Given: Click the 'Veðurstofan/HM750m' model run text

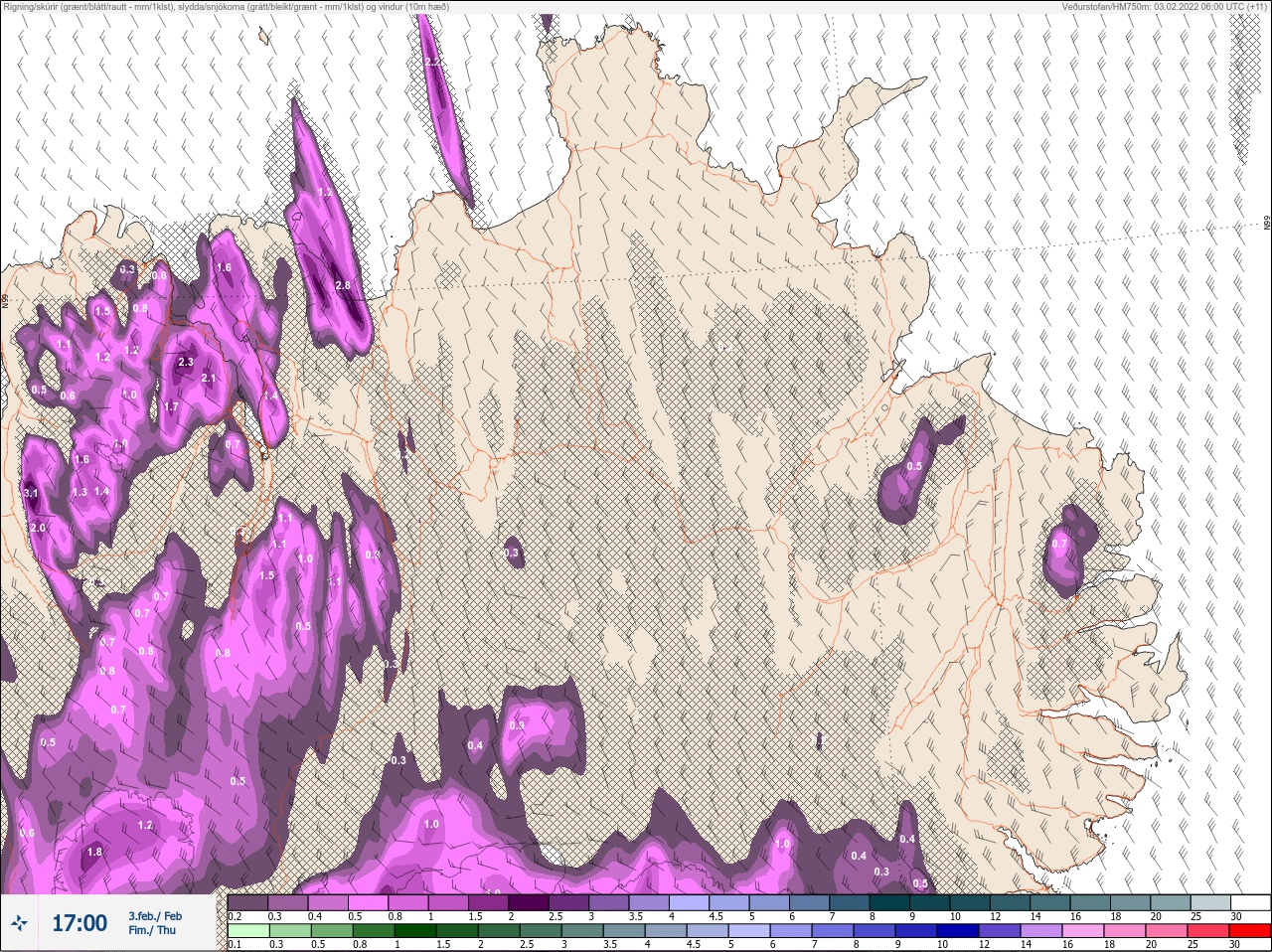Looking at the screenshot, I should click(1166, 7).
